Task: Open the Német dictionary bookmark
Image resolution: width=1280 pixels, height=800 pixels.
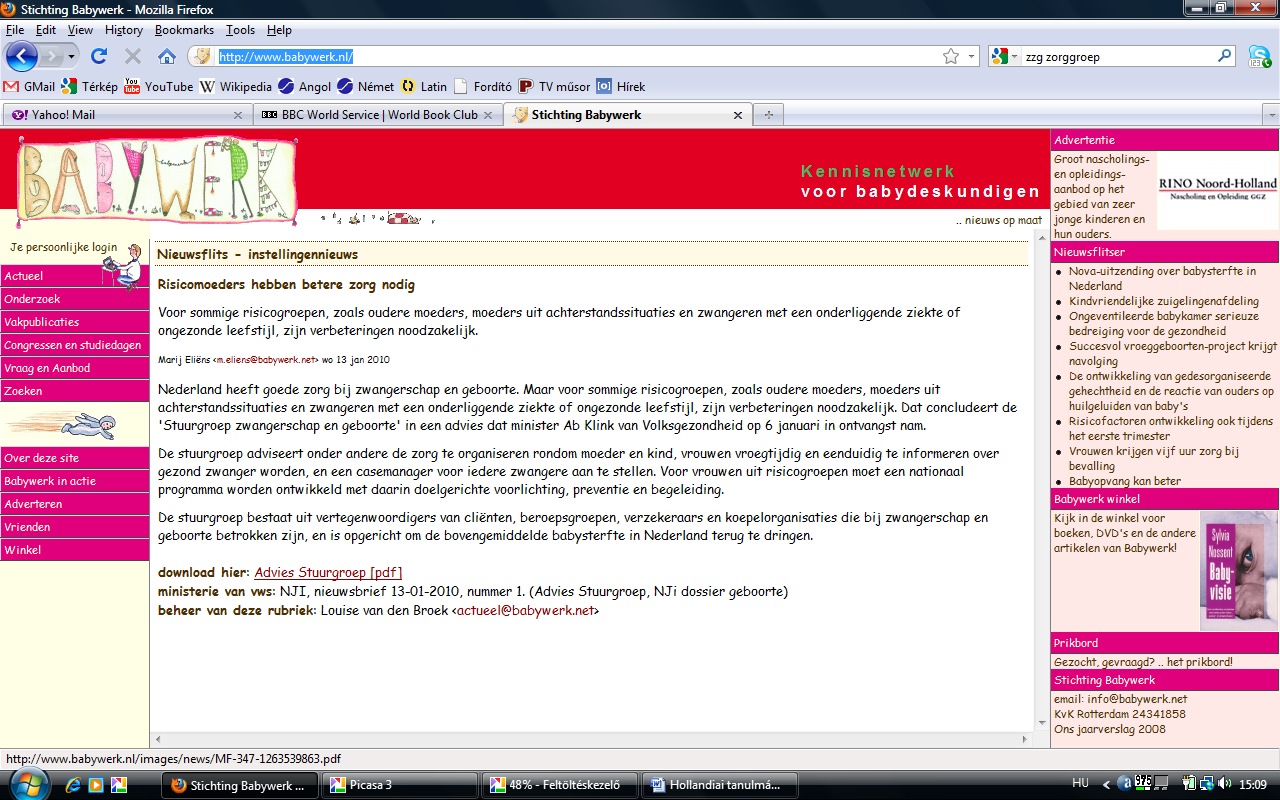Action: (365, 87)
